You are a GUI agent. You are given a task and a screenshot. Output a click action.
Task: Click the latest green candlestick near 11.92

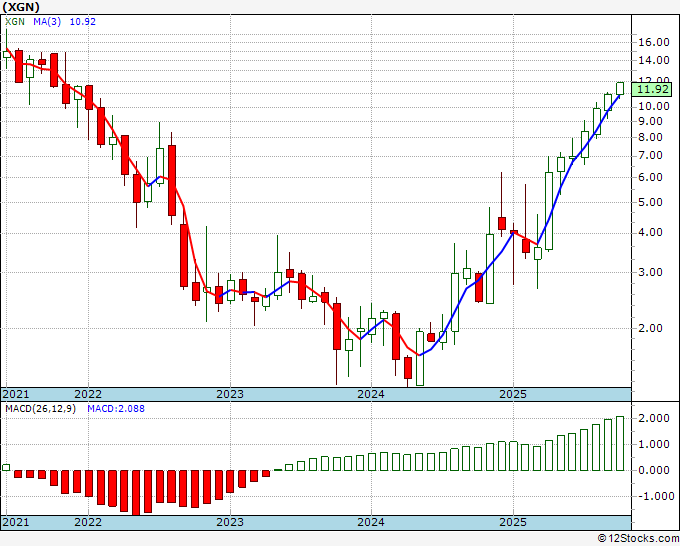point(620,88)
